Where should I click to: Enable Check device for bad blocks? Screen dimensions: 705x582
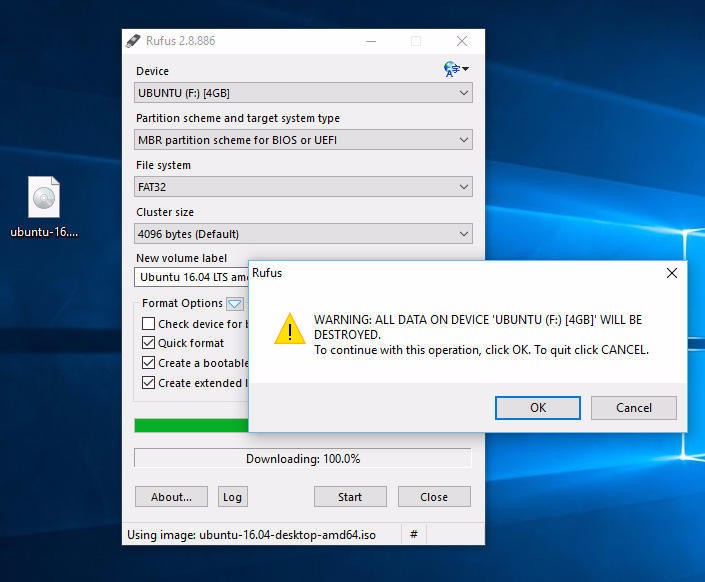pos(148,323)
